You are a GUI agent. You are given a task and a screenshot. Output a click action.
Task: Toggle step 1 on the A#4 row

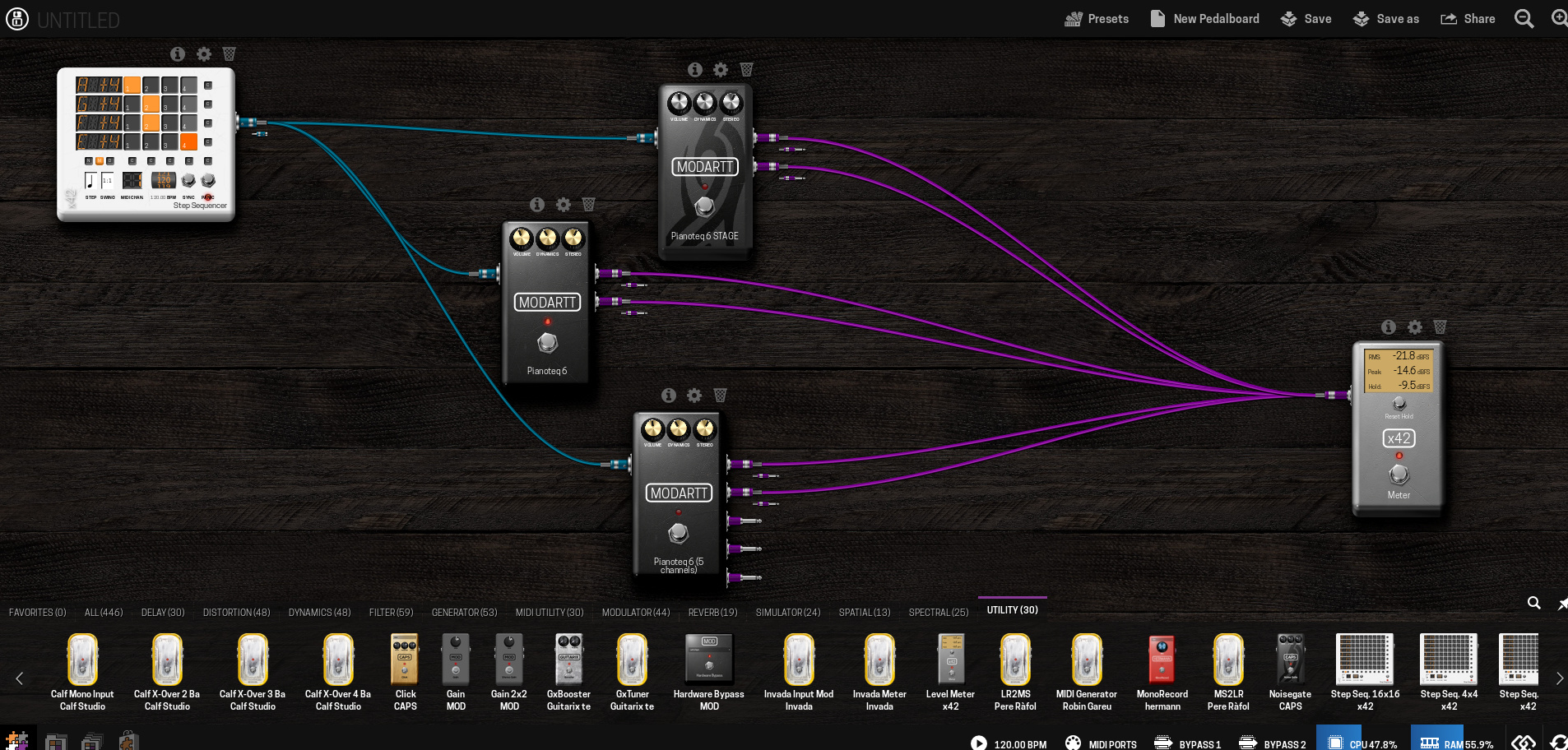click(x=132, y=85)
